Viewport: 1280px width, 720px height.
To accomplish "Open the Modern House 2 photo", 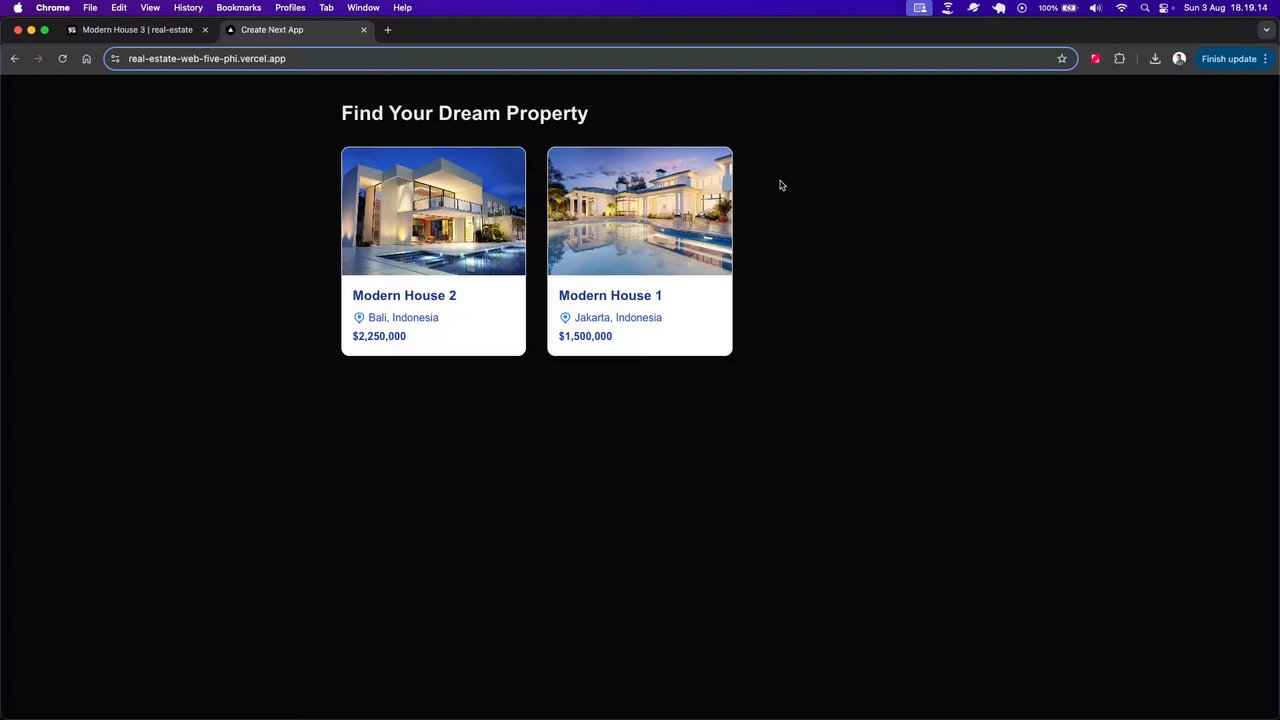I will tap(433, 211).
